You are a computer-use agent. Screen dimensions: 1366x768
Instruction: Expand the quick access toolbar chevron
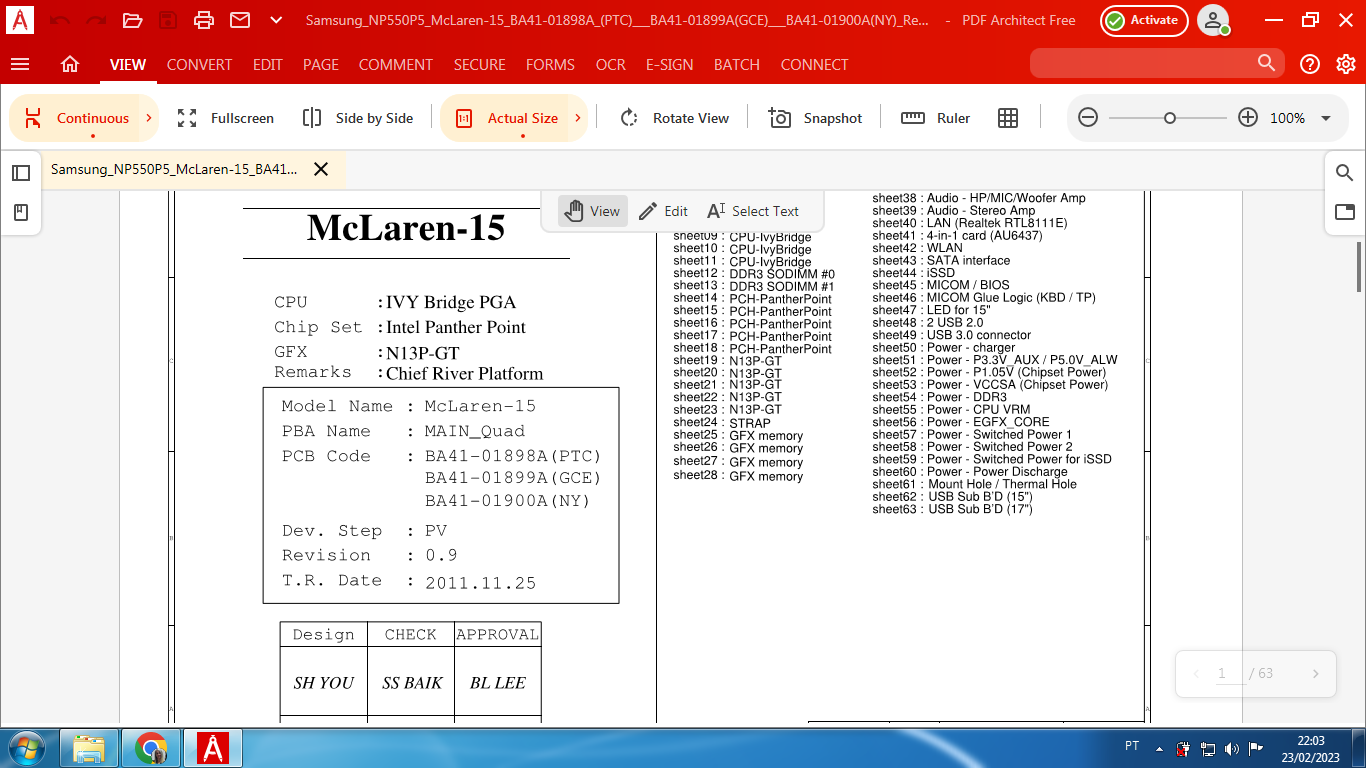276,20
